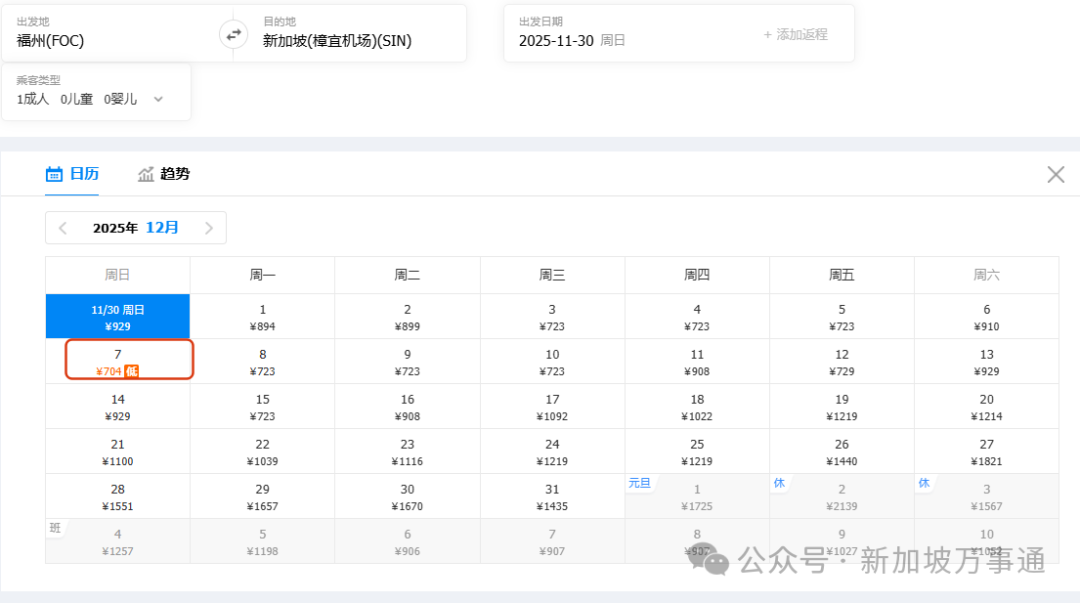Viewport: 1080px width, 603px height.
Task: Open next month with right arrow
Action: pyautogui.click(x=209, y=227)
